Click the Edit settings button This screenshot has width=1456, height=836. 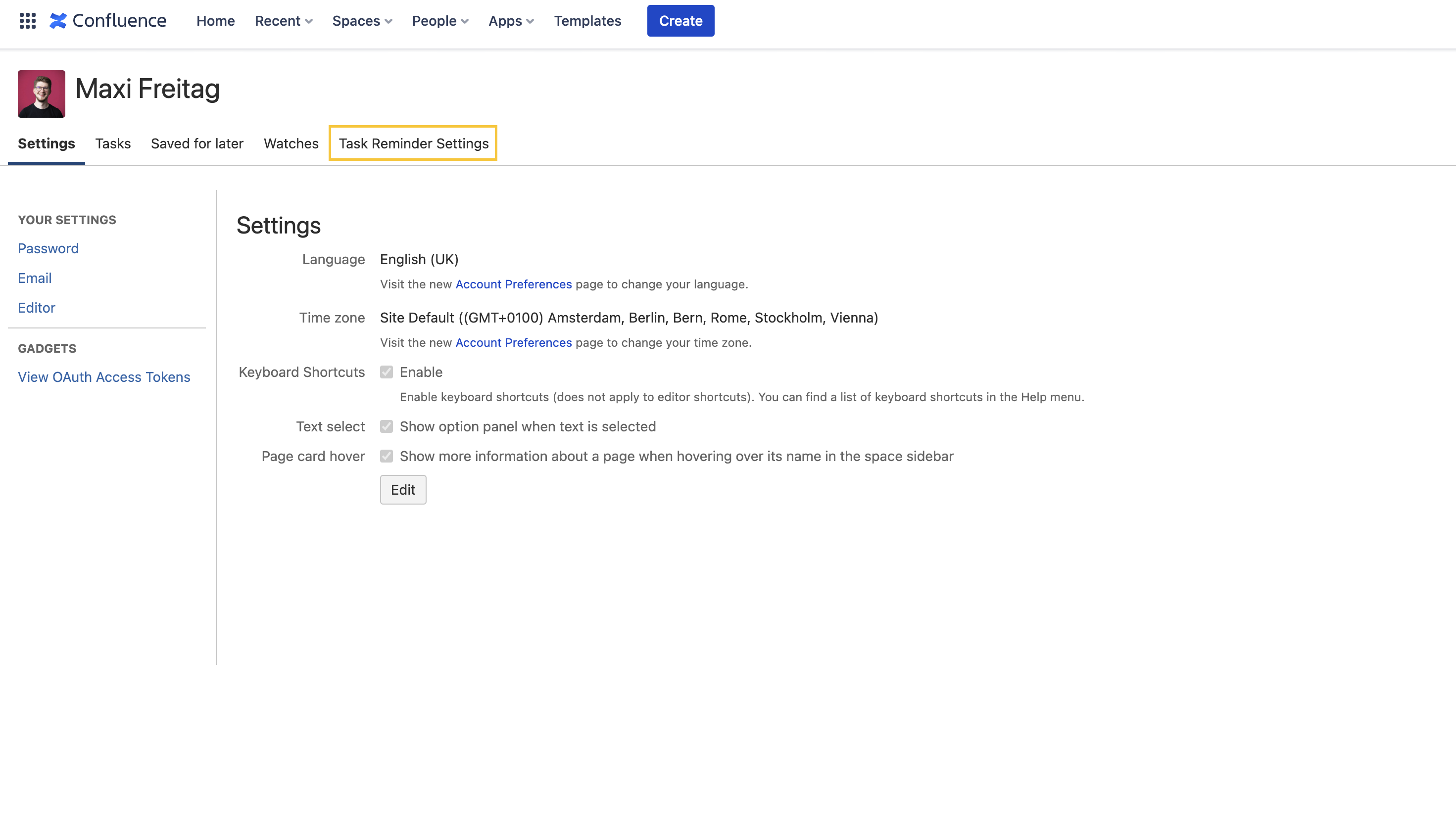(x=403, y=490)
